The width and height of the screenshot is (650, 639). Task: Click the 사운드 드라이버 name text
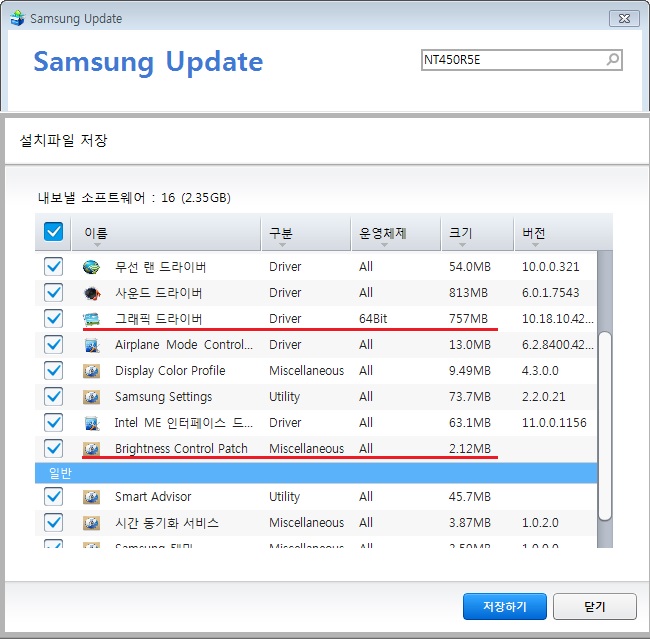point(158,293)
